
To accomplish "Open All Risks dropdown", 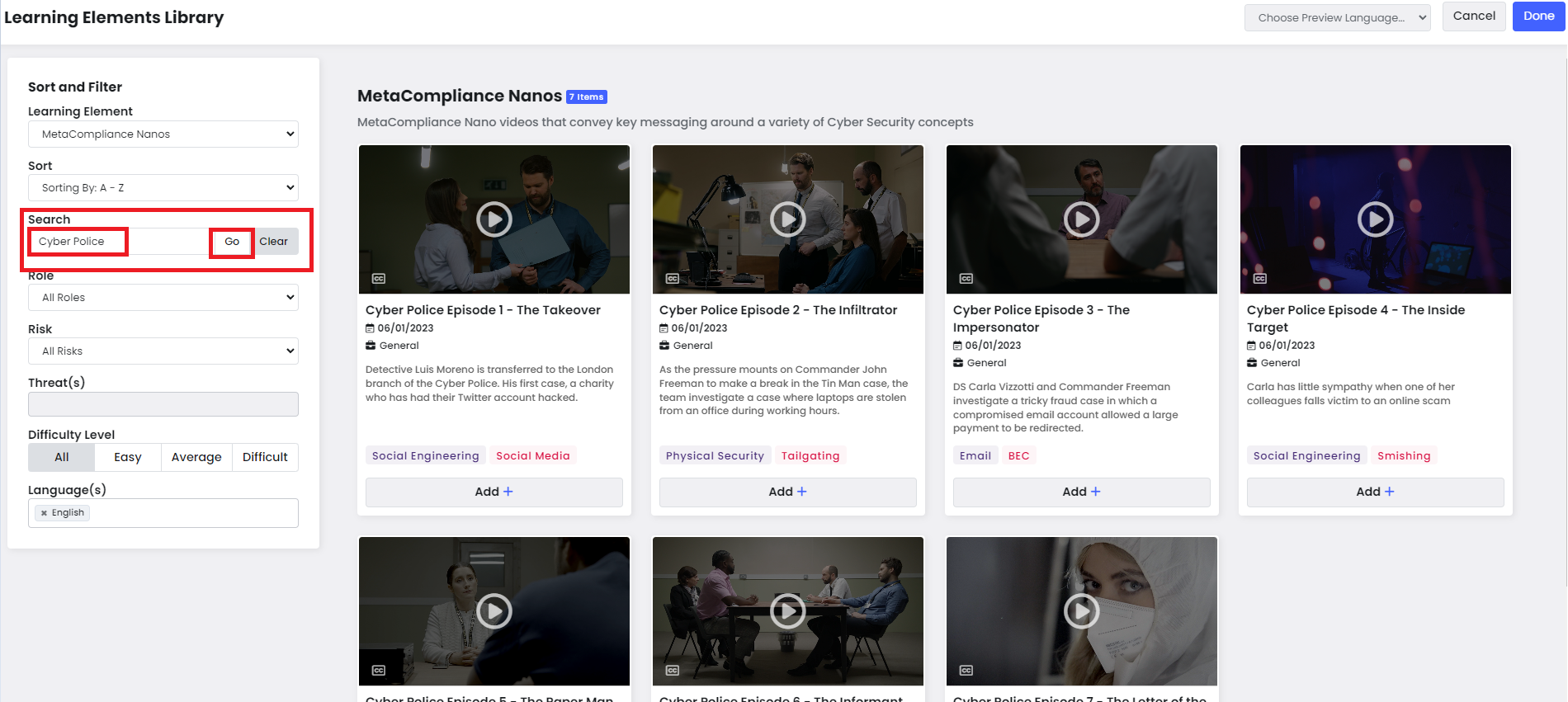I will tap(163, 351).
